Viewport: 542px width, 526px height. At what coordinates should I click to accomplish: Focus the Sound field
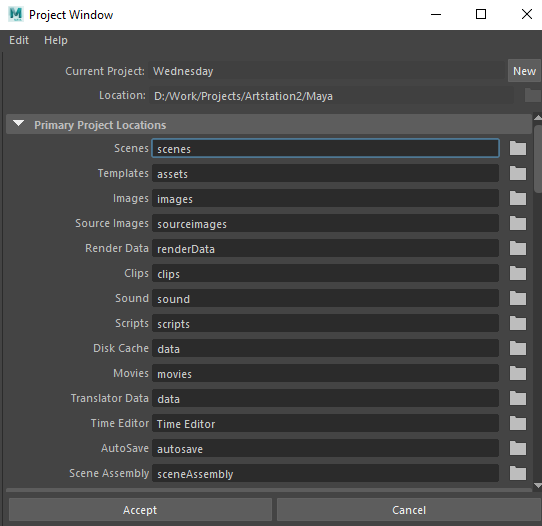pyautogui.click(x=325, y=298)
